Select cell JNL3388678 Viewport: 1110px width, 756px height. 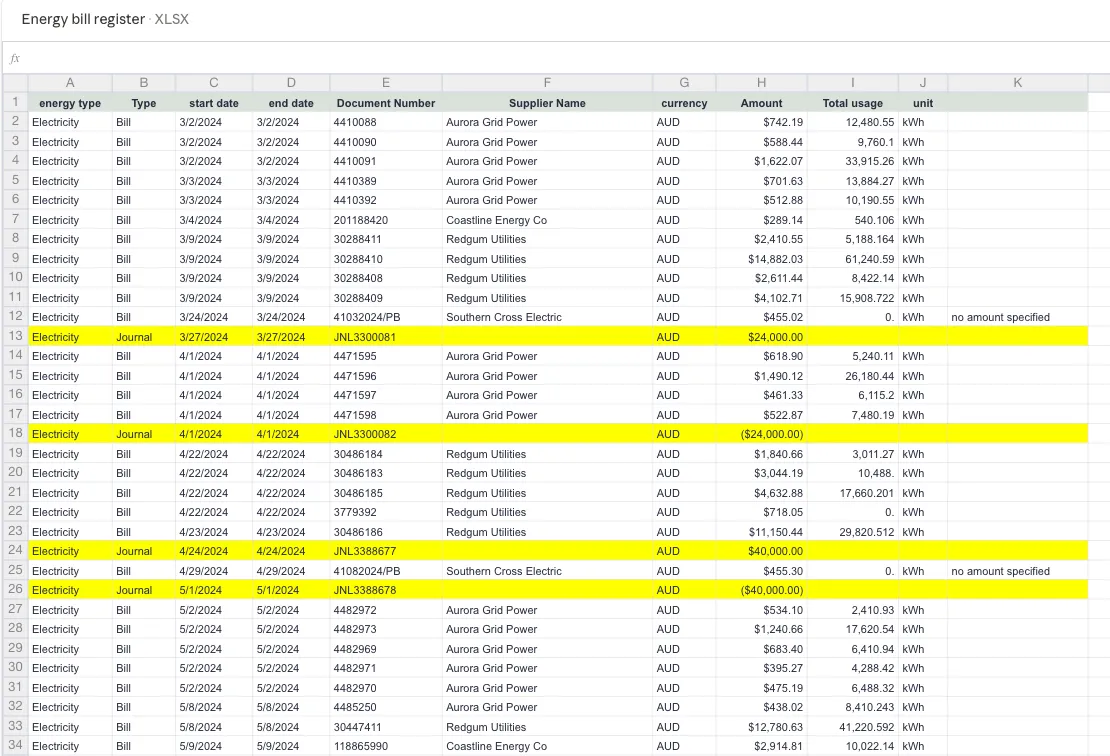(x=386, y=590)
